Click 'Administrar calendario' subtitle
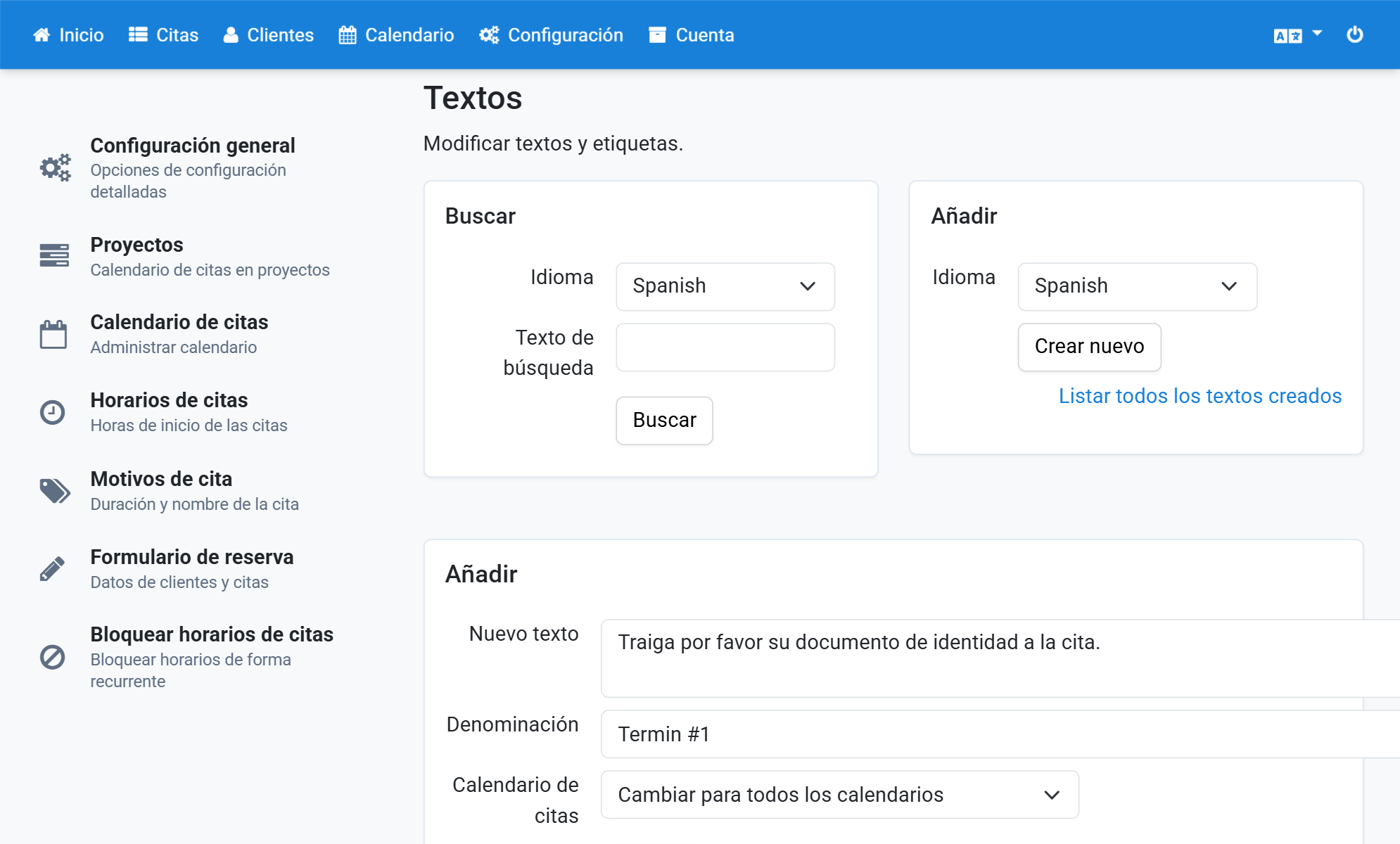 point(173,347)
